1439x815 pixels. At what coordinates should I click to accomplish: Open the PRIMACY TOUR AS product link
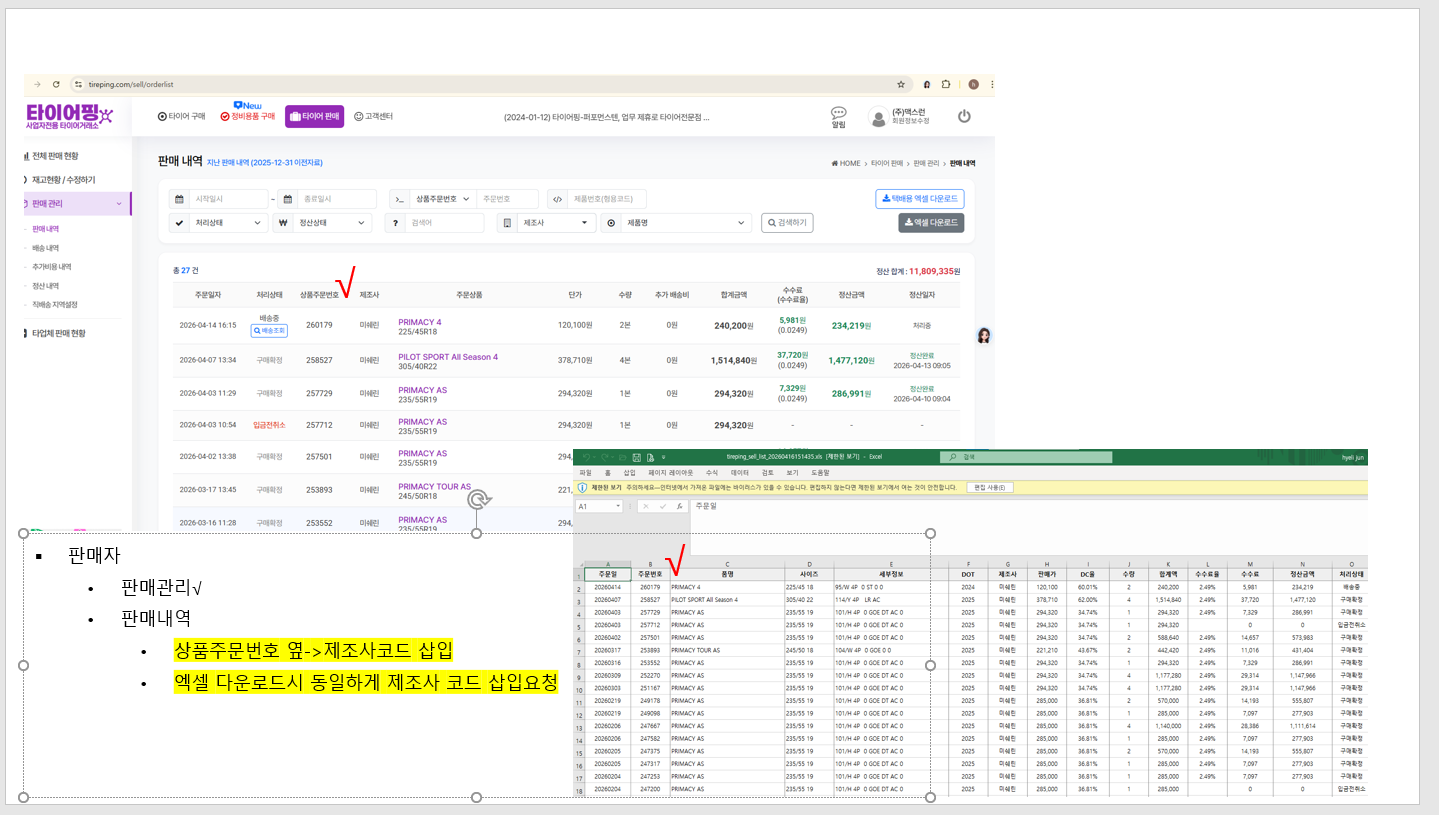(x=434, y=486)
